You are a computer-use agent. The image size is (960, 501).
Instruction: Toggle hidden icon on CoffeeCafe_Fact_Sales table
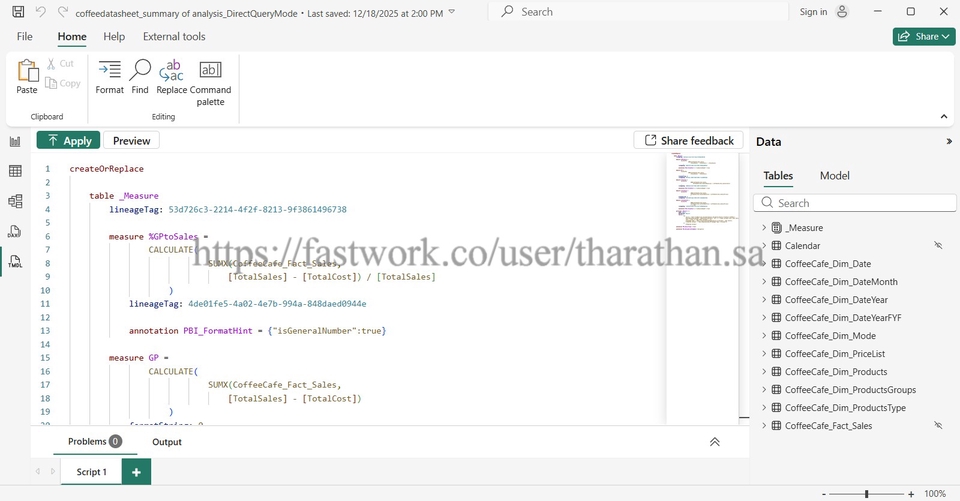(938, 425)
